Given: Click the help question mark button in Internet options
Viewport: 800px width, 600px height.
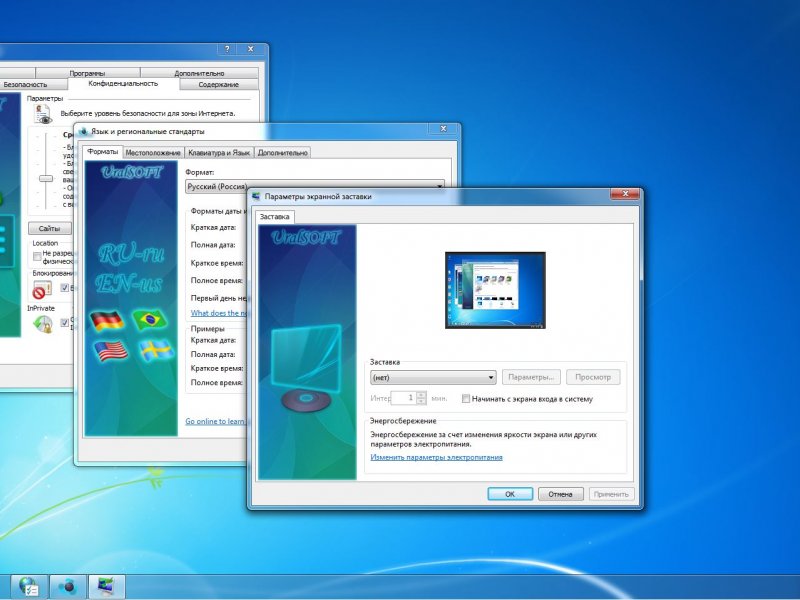Looking at the screenshot, I should coord(227,49).
